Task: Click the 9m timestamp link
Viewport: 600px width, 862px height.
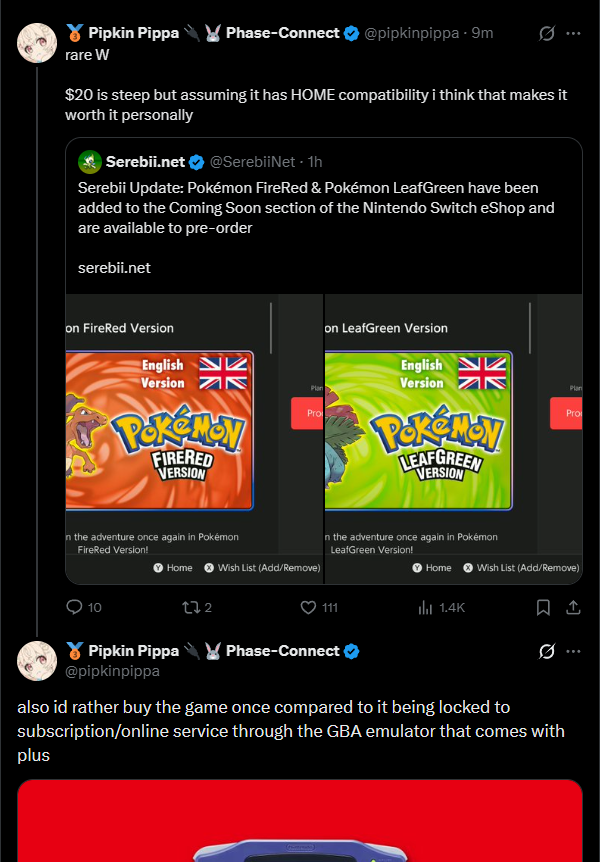Action: tap(482, 33)
